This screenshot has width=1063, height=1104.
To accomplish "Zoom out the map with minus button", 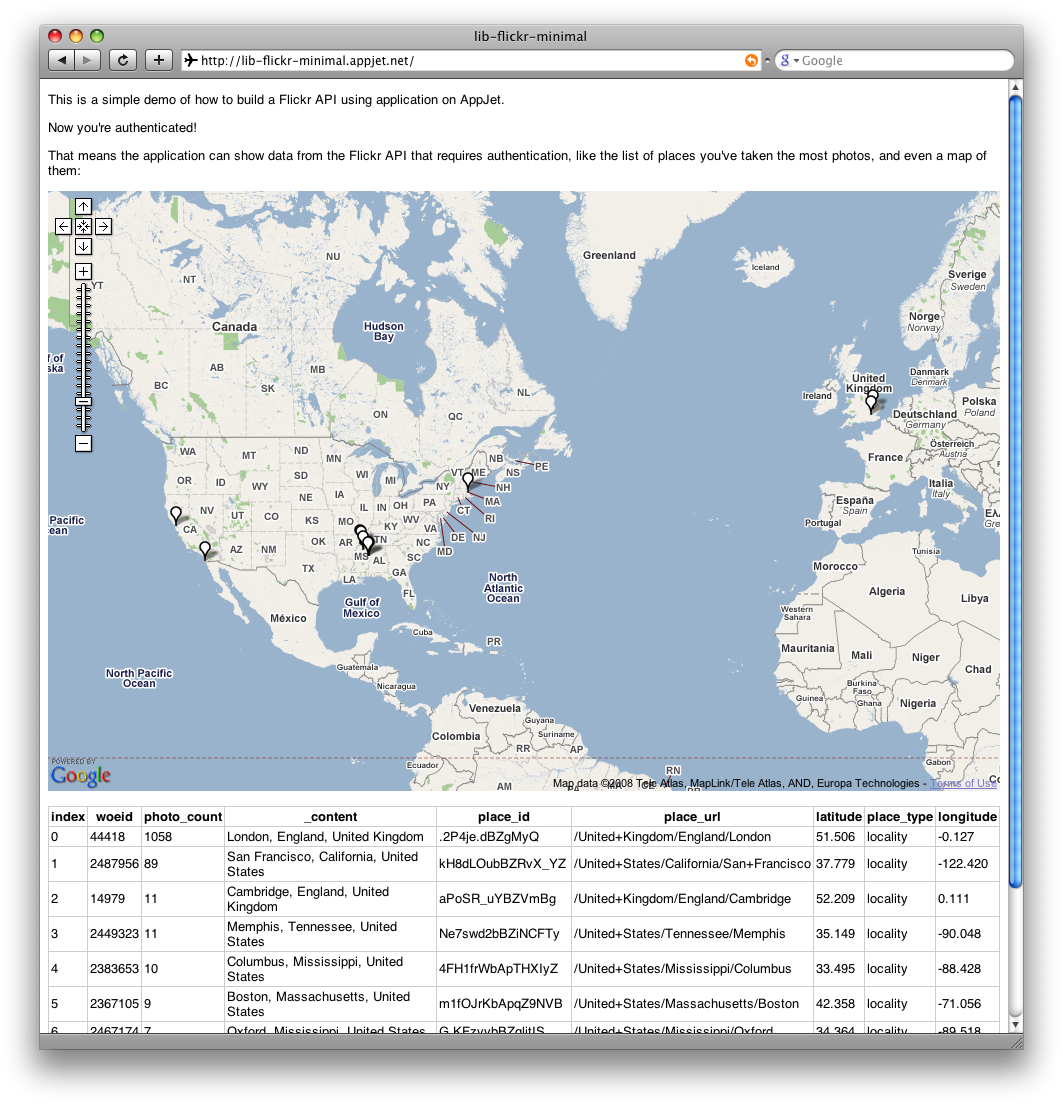I will pos(83,444).
